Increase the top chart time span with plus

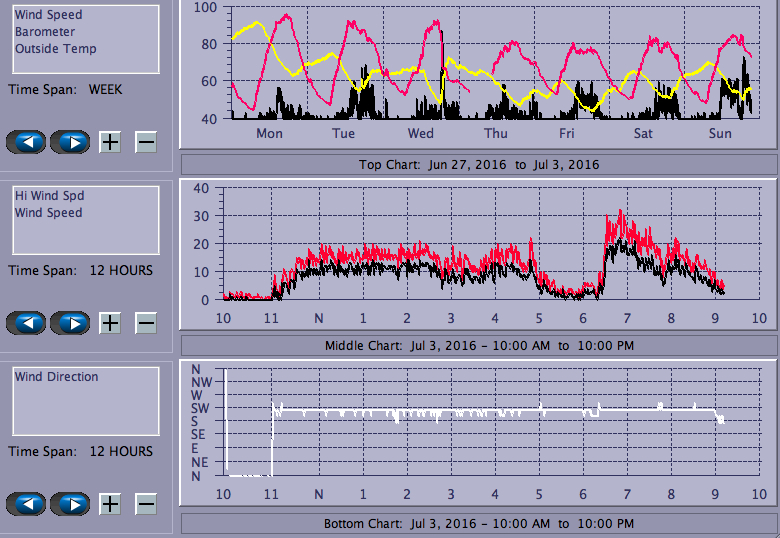110,142
